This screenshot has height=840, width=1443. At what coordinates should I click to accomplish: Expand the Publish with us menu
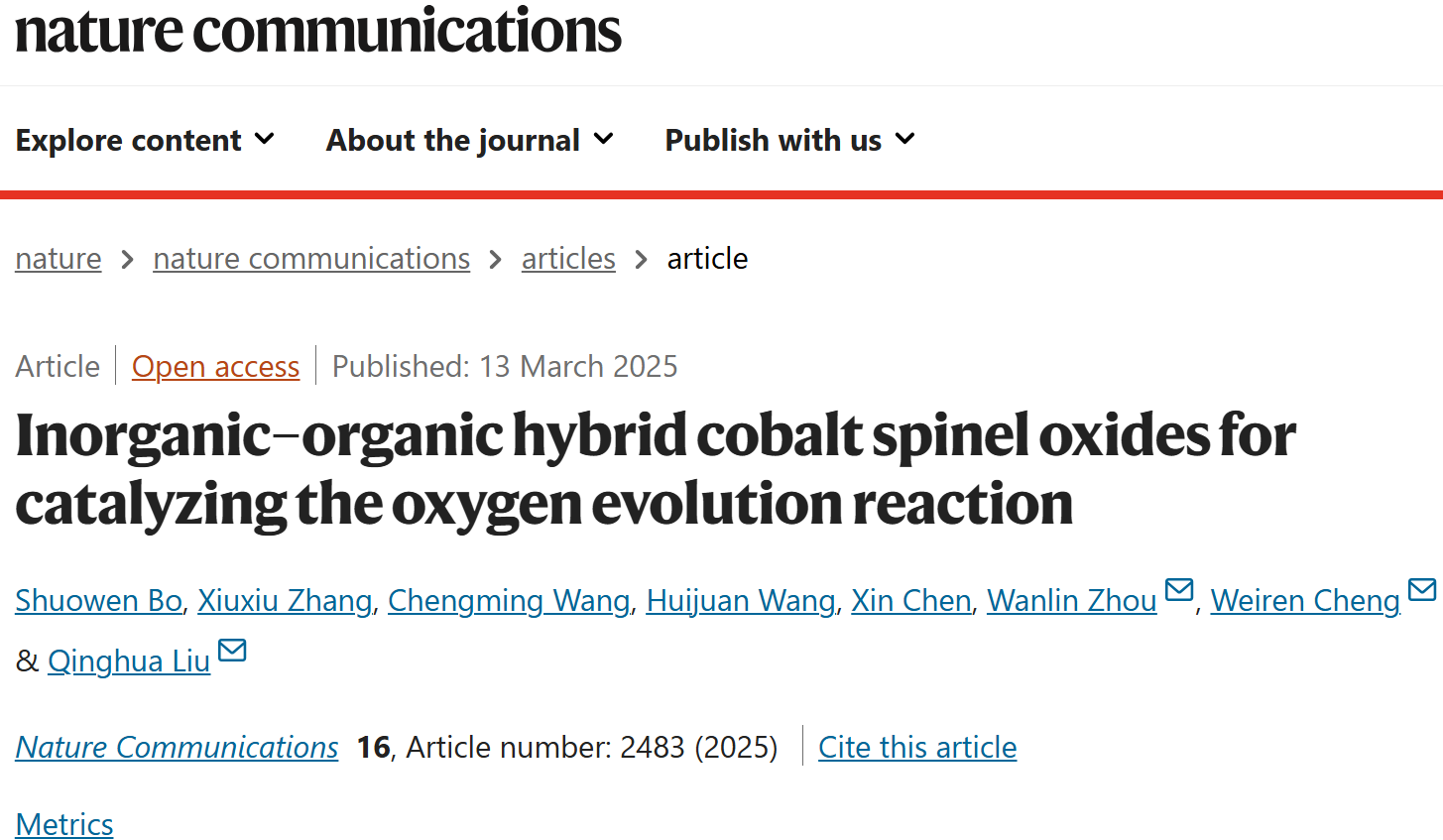789,140
